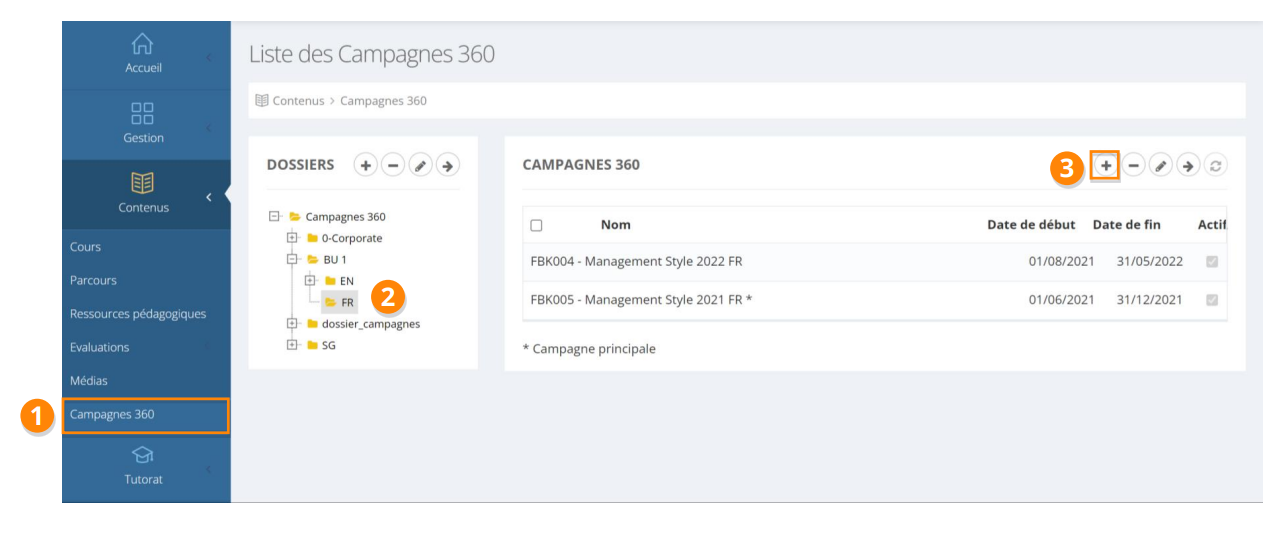Open FBK004 - Management Style 2022 FR
The image size is (1272, 550).
click(x=636, y=262)
